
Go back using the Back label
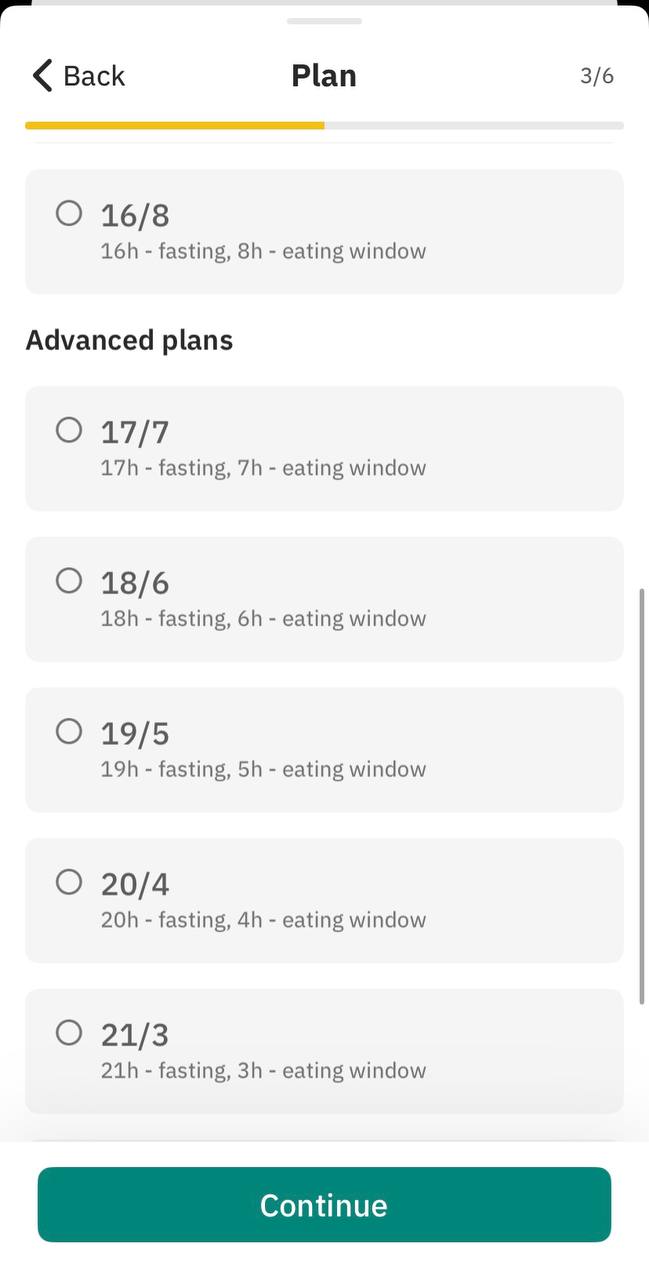[94, 76]
